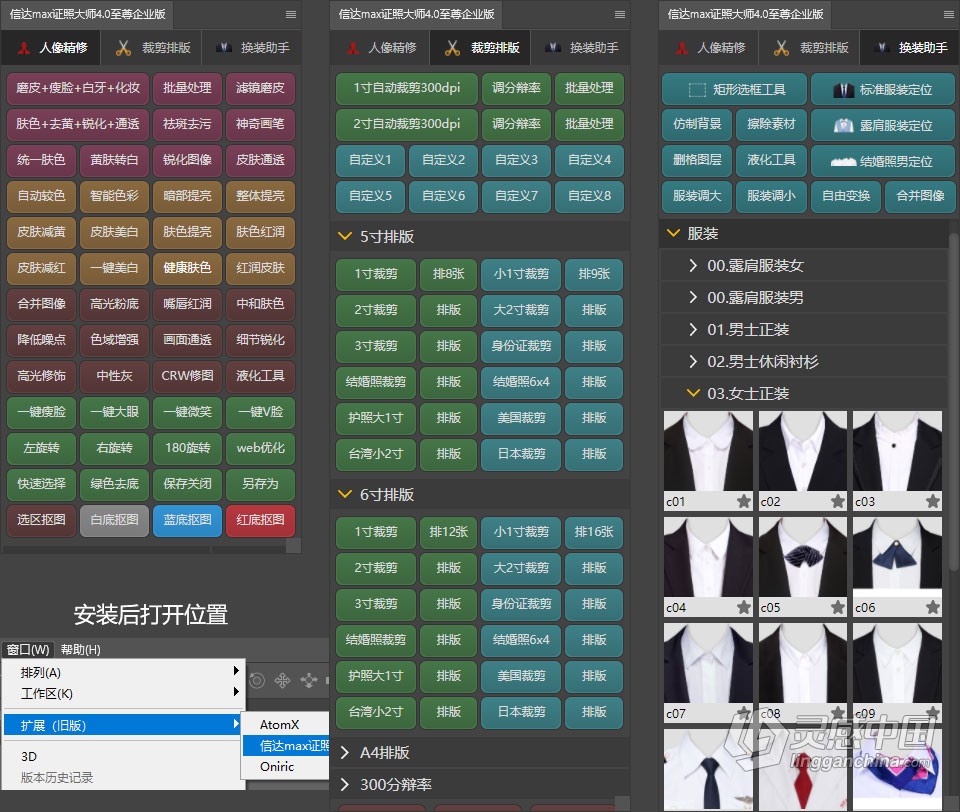Screen dimensions: 960x812
Task: Apply the 一键瘦脸 button
Action: [x=41, y=412]
